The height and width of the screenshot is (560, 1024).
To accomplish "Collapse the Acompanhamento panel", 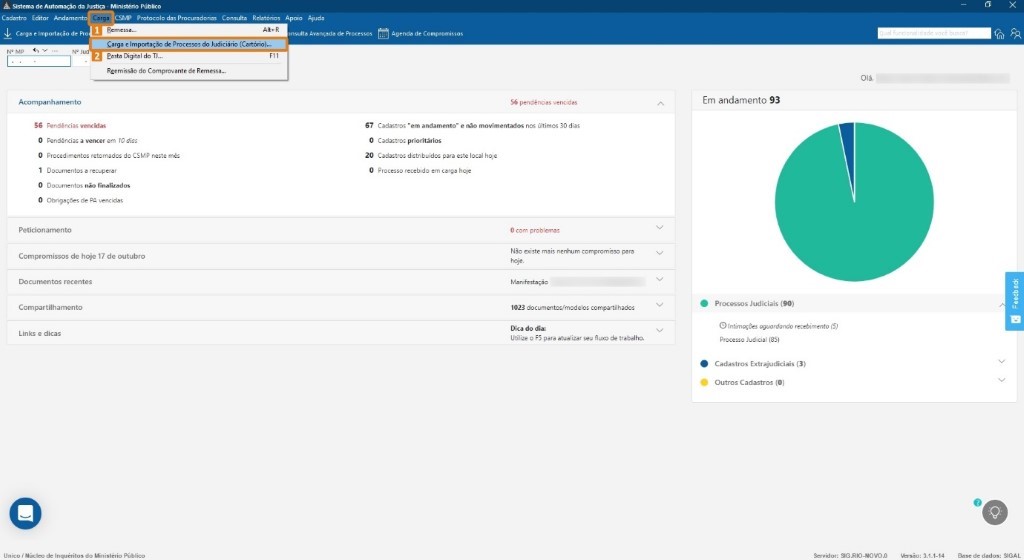I will [x=660, y=103].
